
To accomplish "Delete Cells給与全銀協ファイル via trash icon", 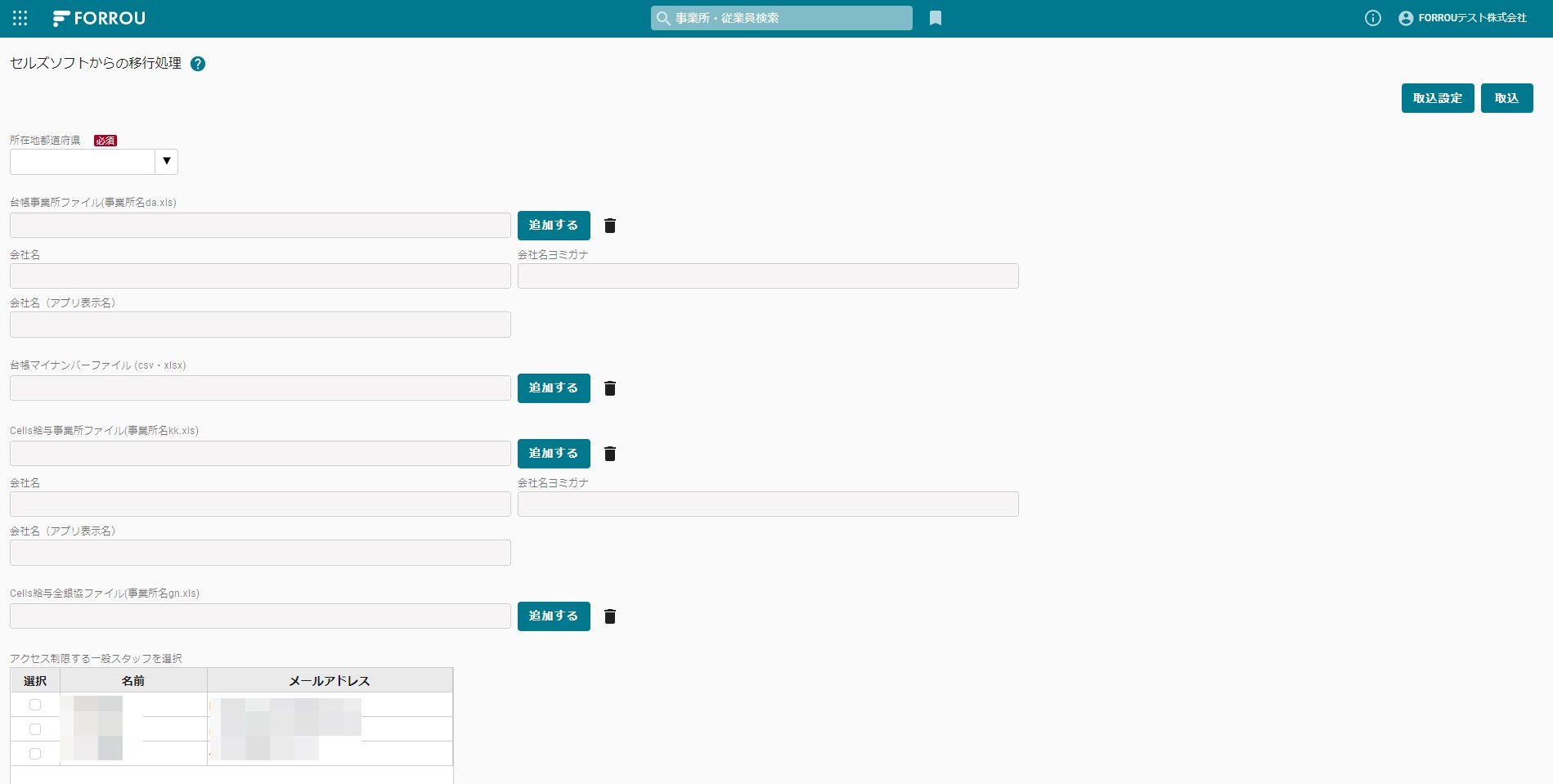I will 610,616.
